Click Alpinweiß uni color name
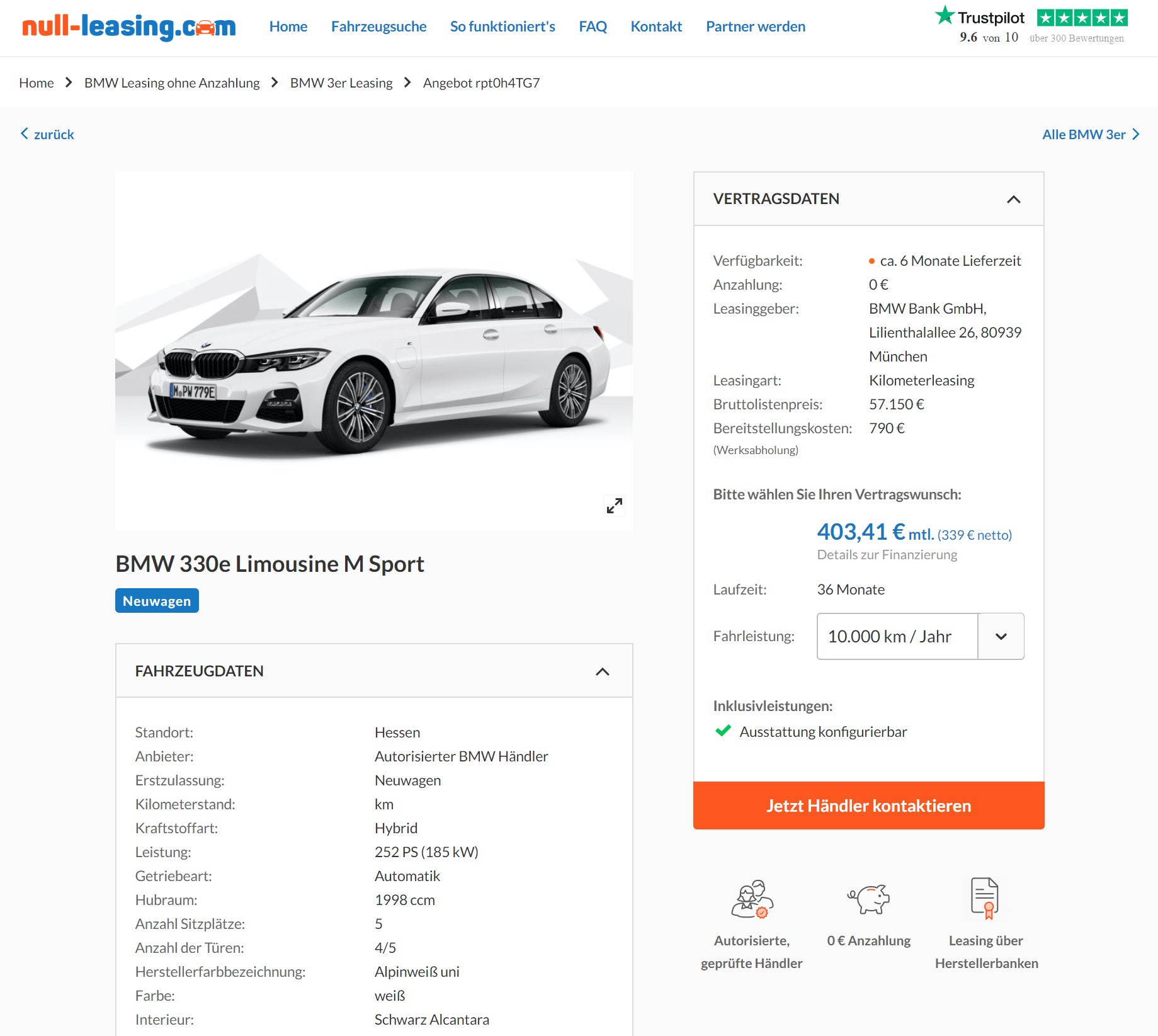 tap(417, 972)
